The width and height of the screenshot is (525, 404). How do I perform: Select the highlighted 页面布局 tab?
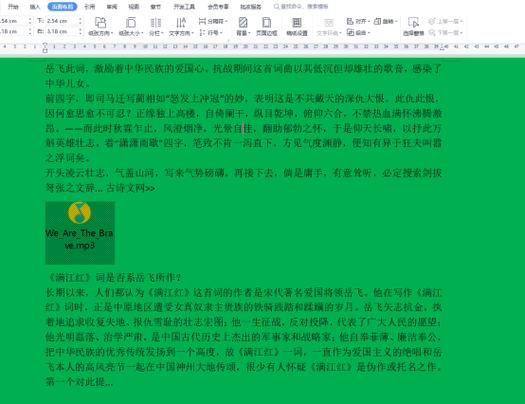(62, 6)
